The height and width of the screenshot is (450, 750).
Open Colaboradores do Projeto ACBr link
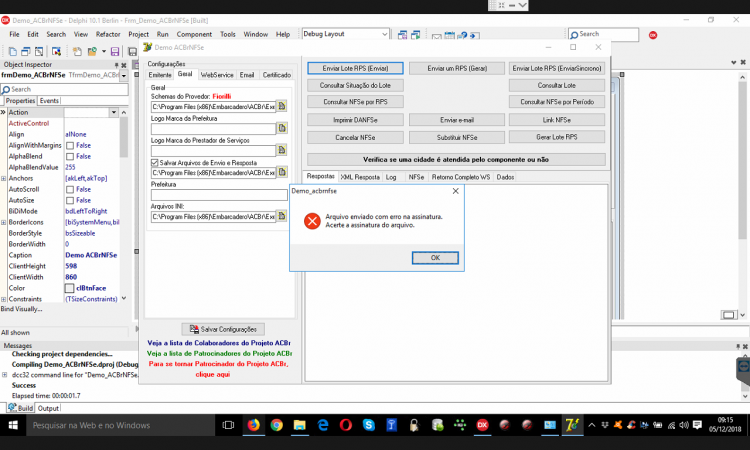pyautogui.click(x=219, y=343)
